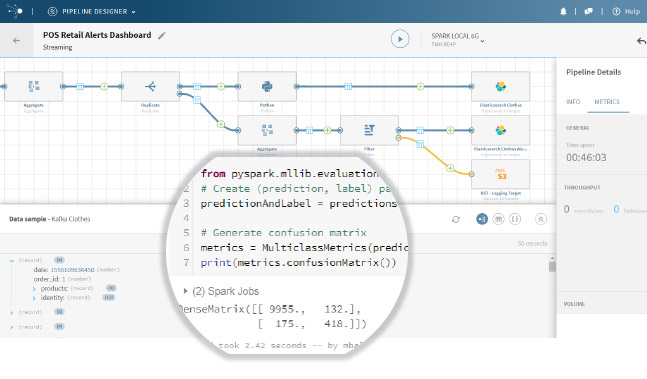Select the Python processor node

(267, 86)
